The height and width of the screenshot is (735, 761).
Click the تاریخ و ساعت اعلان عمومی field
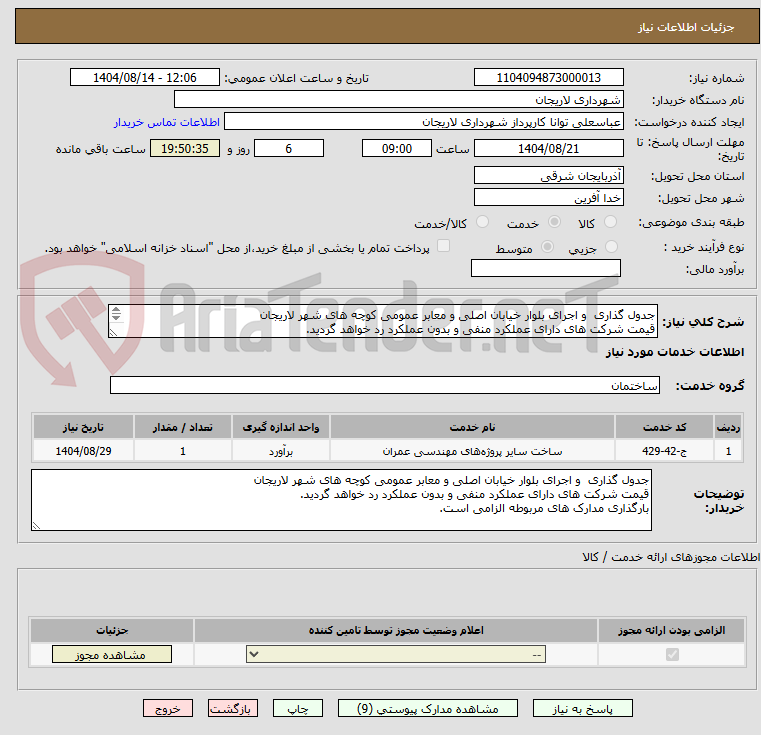(x=145, y=77)
